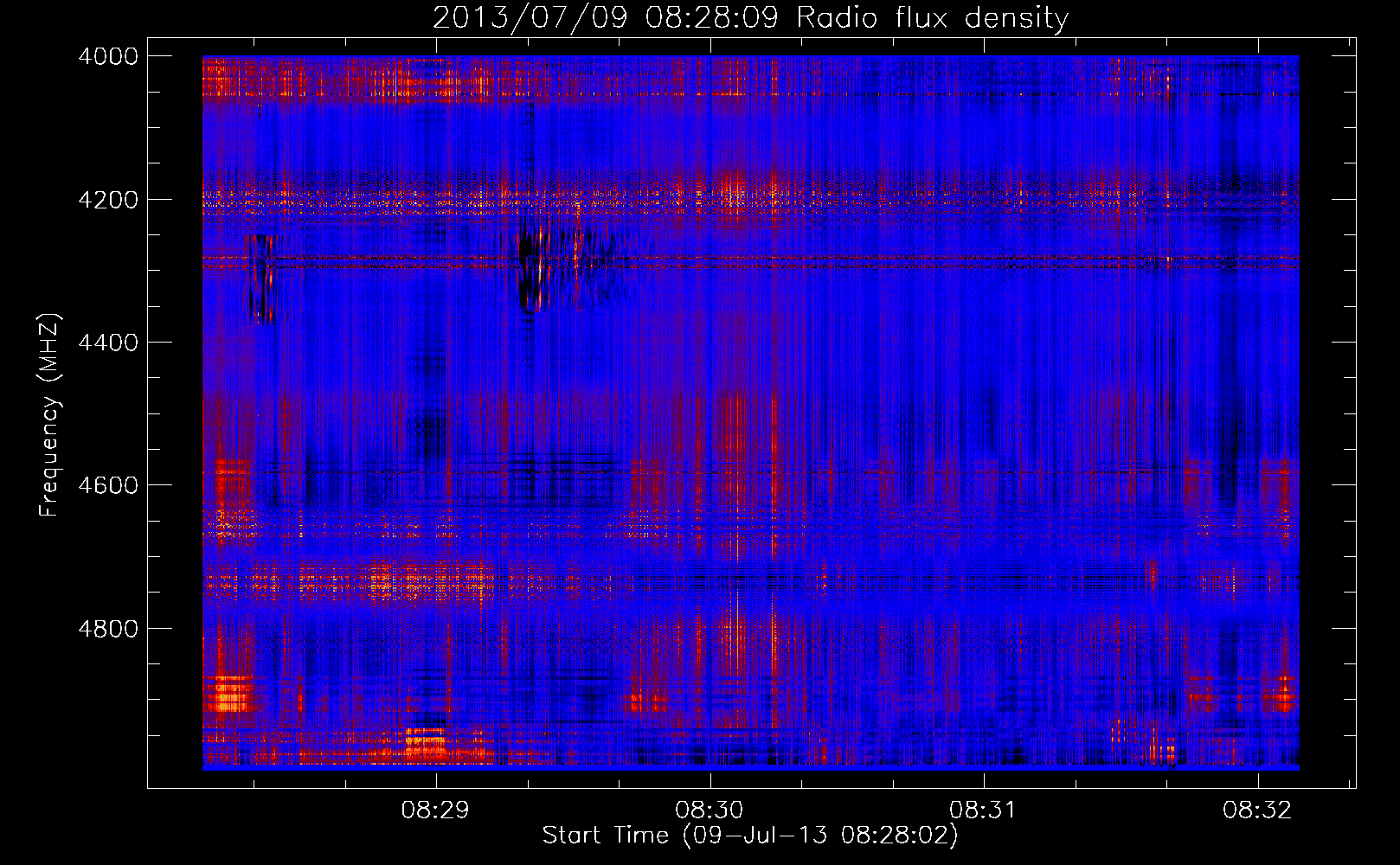
Task: Click the 'Frequency (MHZ)' axis title
Action: [x=49, y=416]
